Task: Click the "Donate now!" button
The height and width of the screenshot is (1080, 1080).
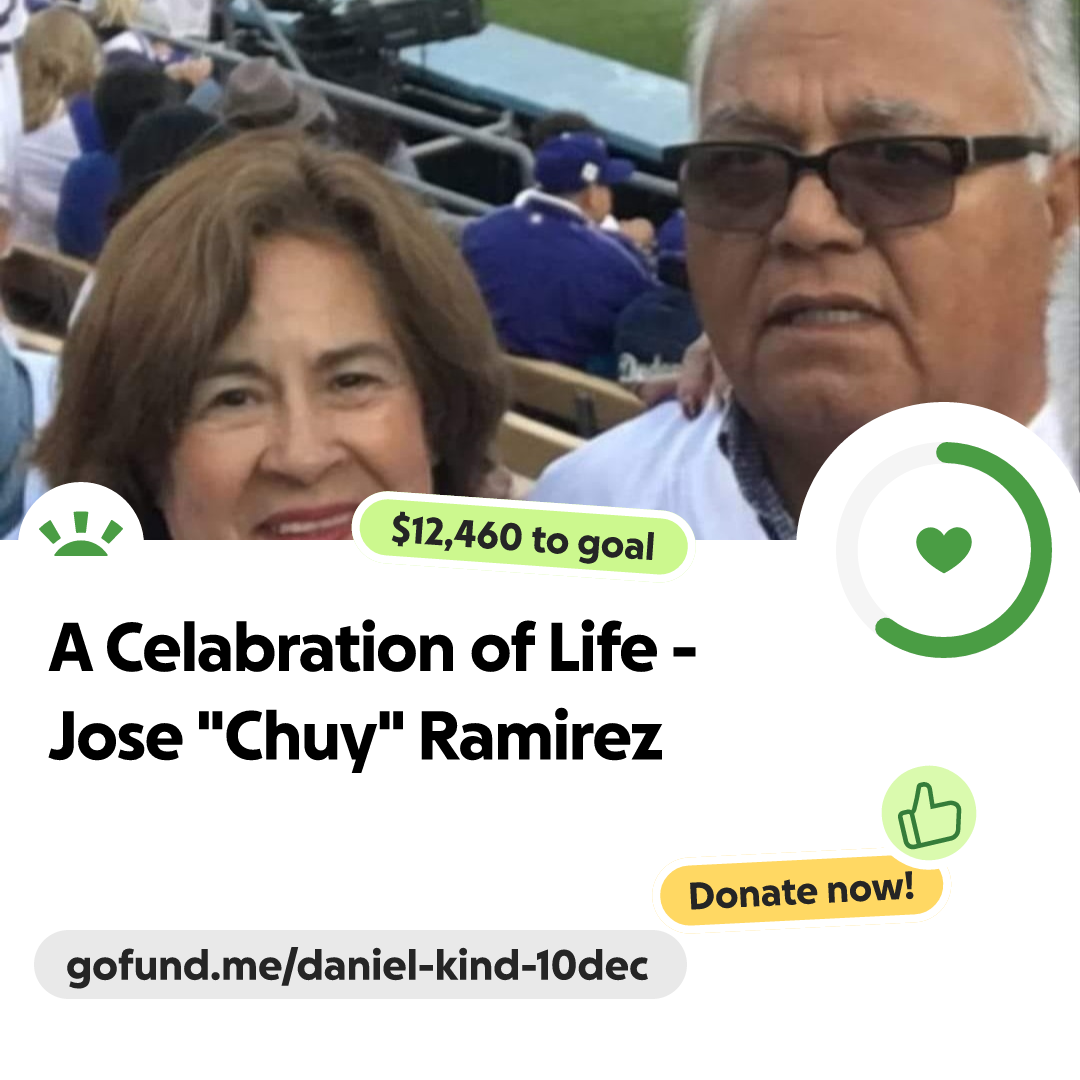Action: [801, 891]
